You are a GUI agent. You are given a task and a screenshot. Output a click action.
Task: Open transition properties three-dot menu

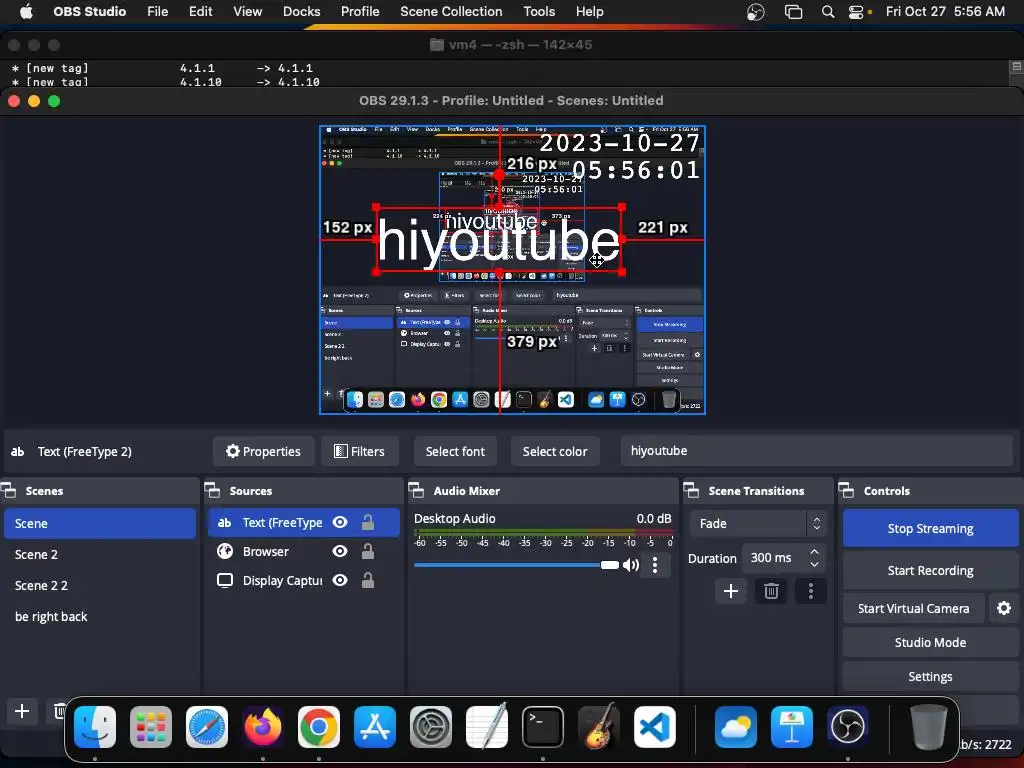click(x=811, y=592)
